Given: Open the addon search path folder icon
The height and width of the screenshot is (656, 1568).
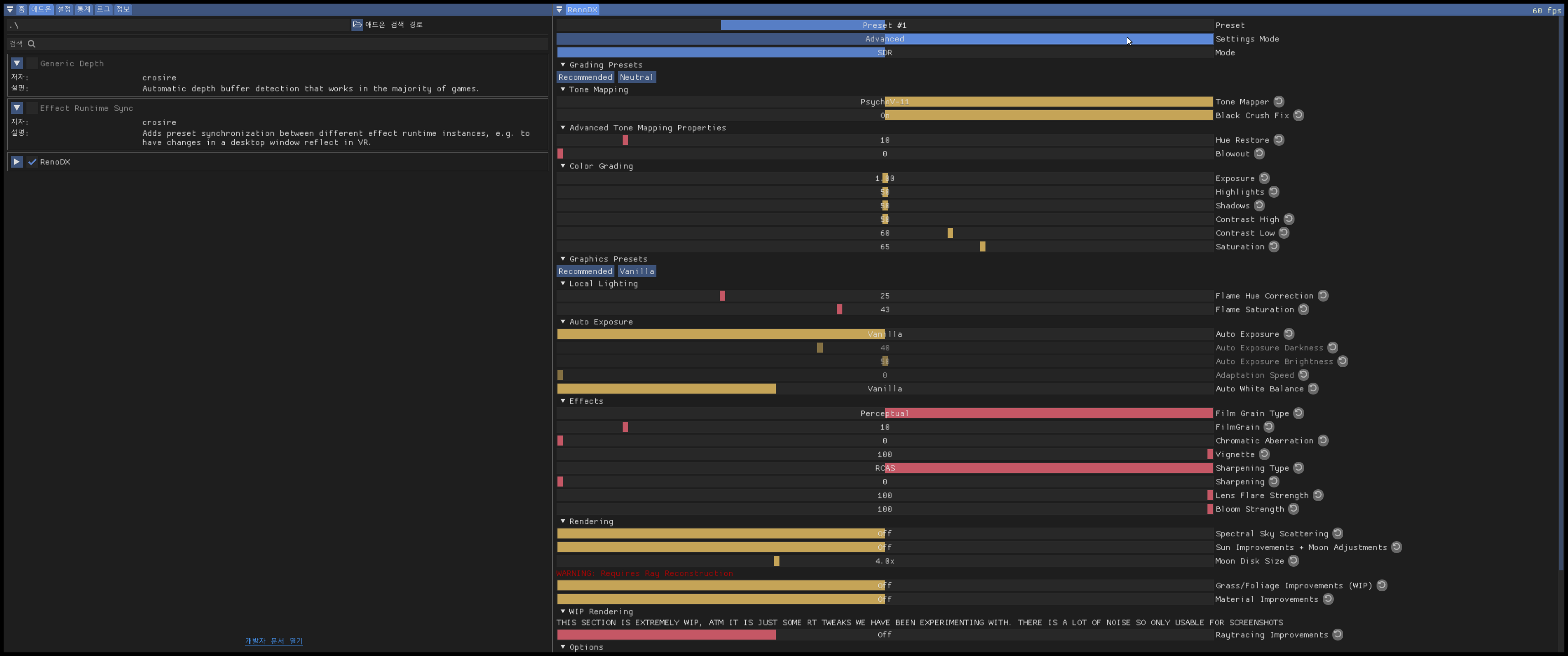Looking at the screenshot, I should 357,25.
